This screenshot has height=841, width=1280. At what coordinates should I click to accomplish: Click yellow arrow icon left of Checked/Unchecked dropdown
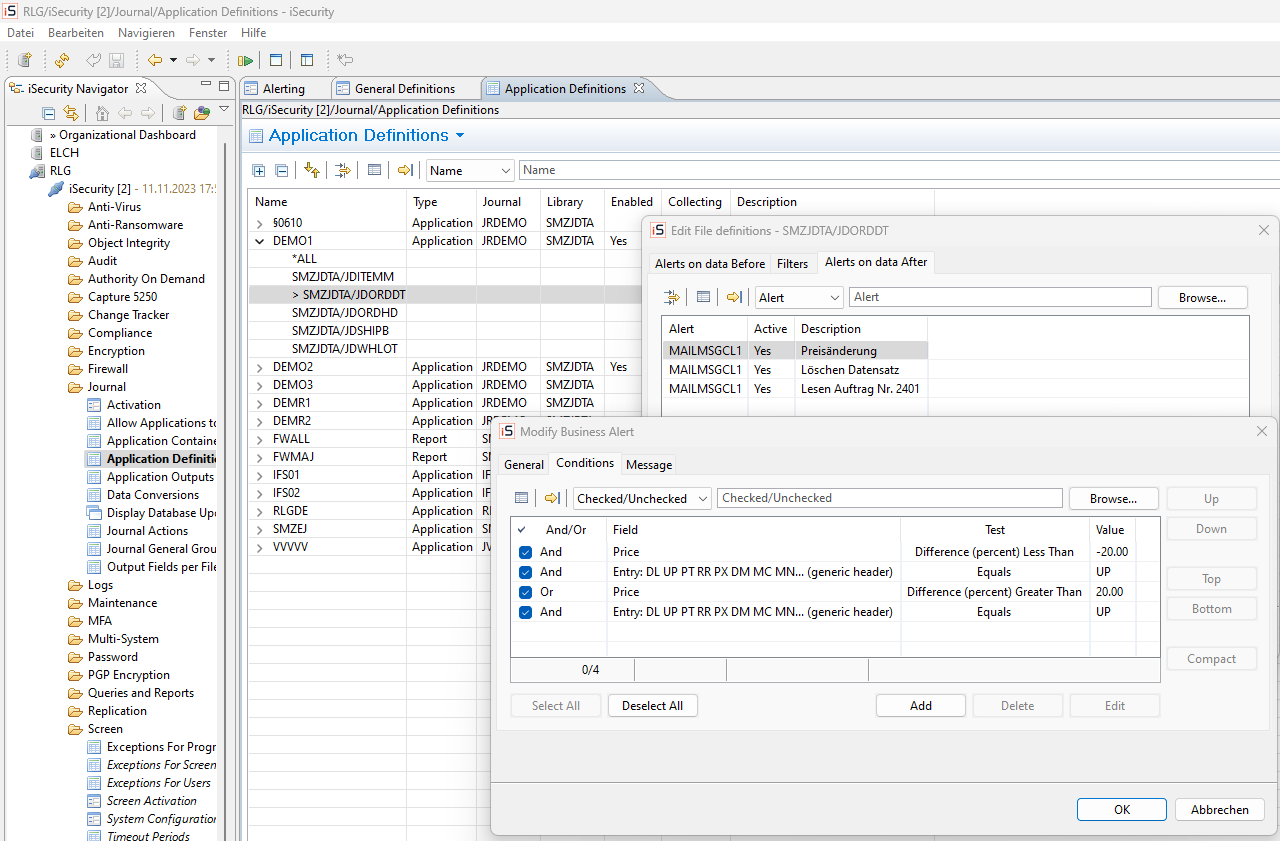coord(552,498)
